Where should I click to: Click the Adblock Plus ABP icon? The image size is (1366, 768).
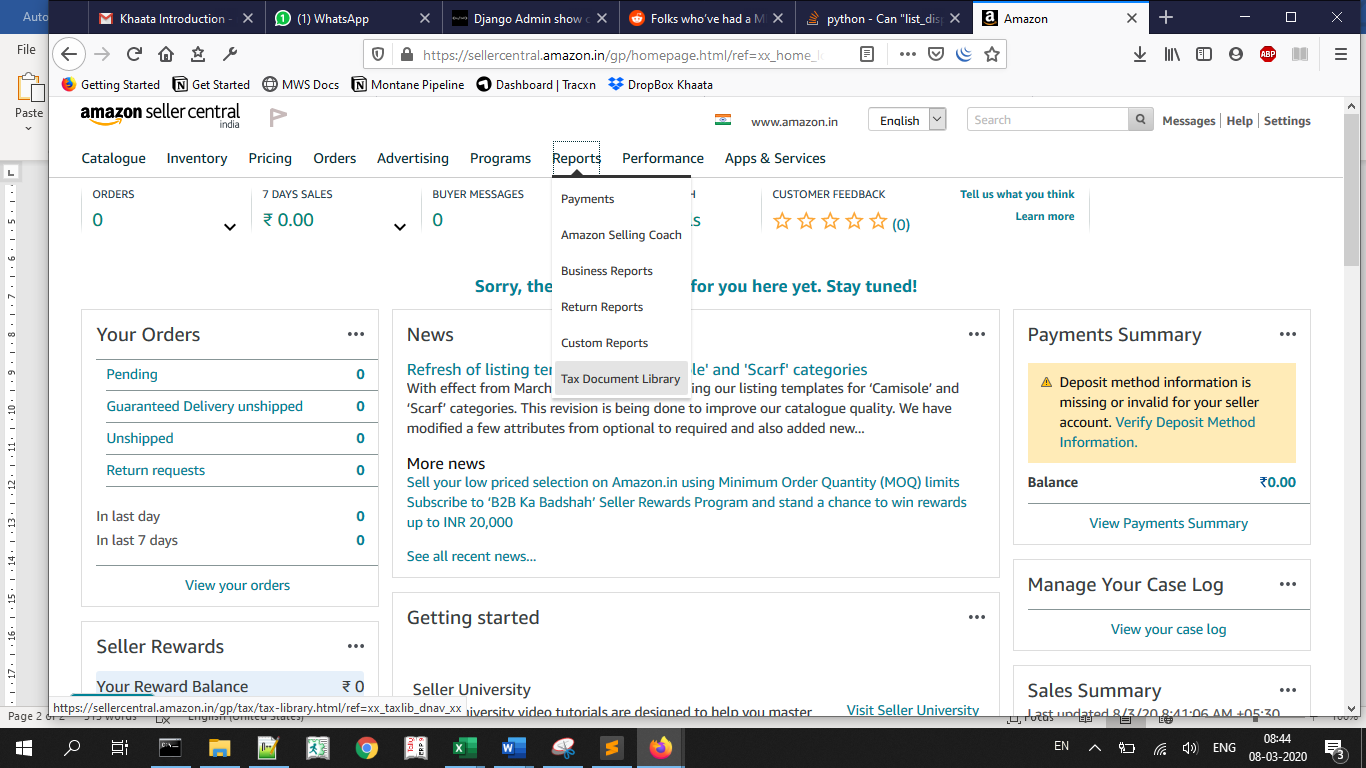point(1268,55)
